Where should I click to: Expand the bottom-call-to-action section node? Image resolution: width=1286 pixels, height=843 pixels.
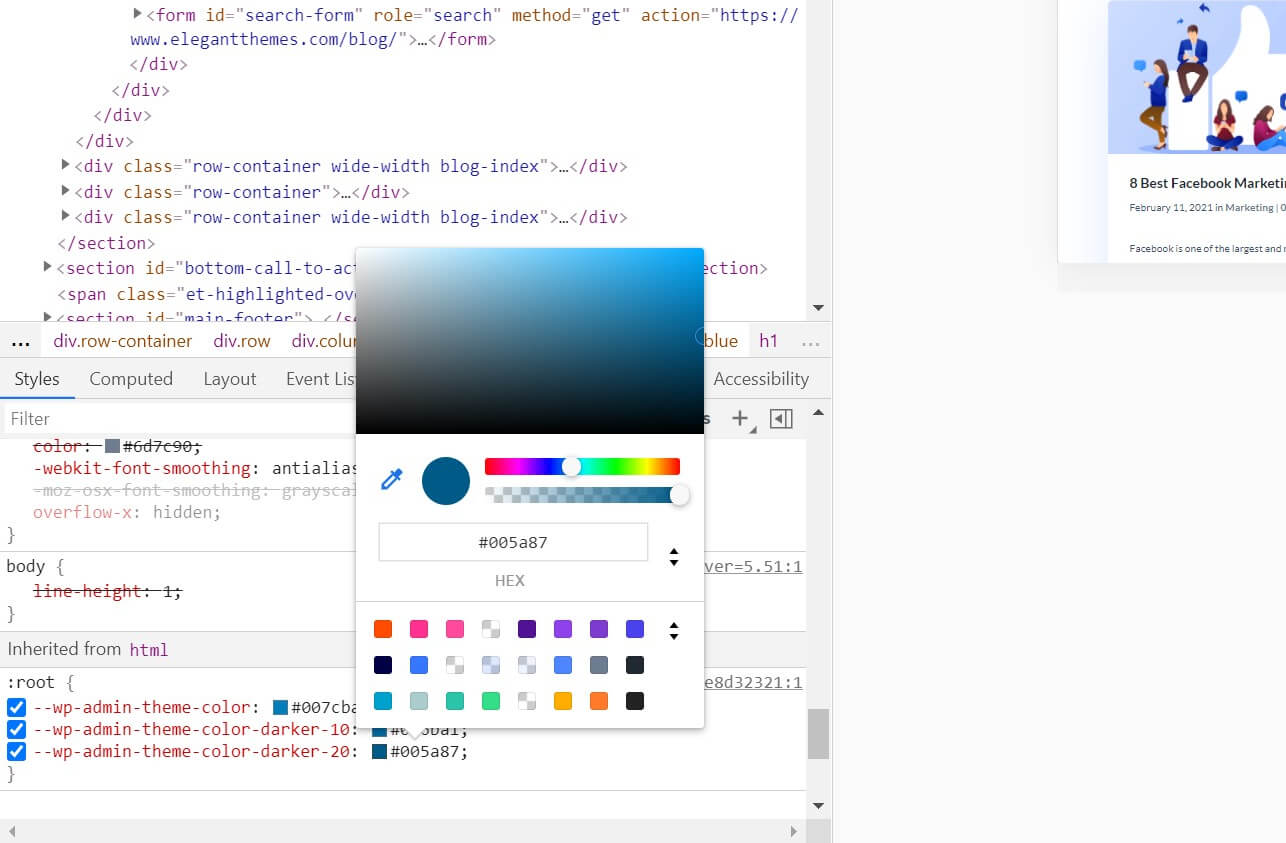[48, 267]
